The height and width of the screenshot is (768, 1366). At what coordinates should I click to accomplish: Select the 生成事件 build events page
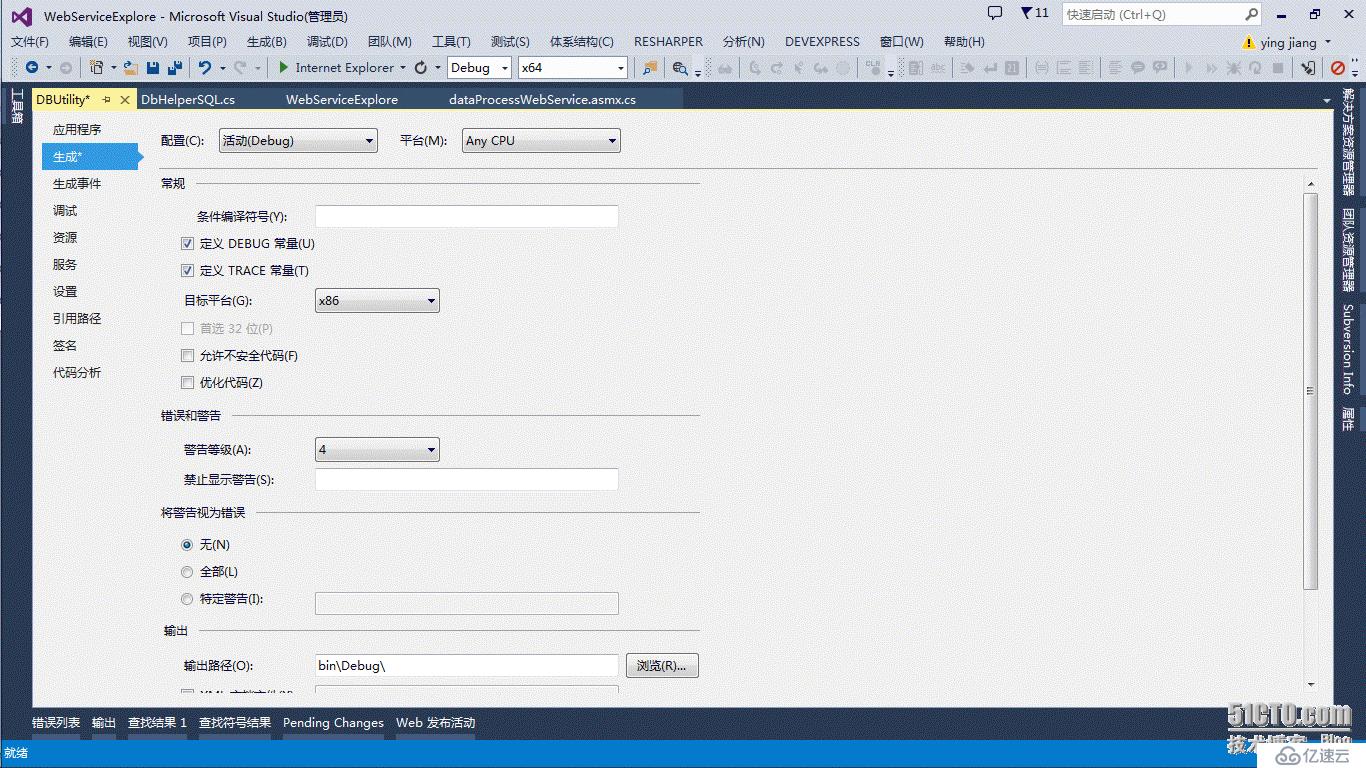click(x=77, y=184)
